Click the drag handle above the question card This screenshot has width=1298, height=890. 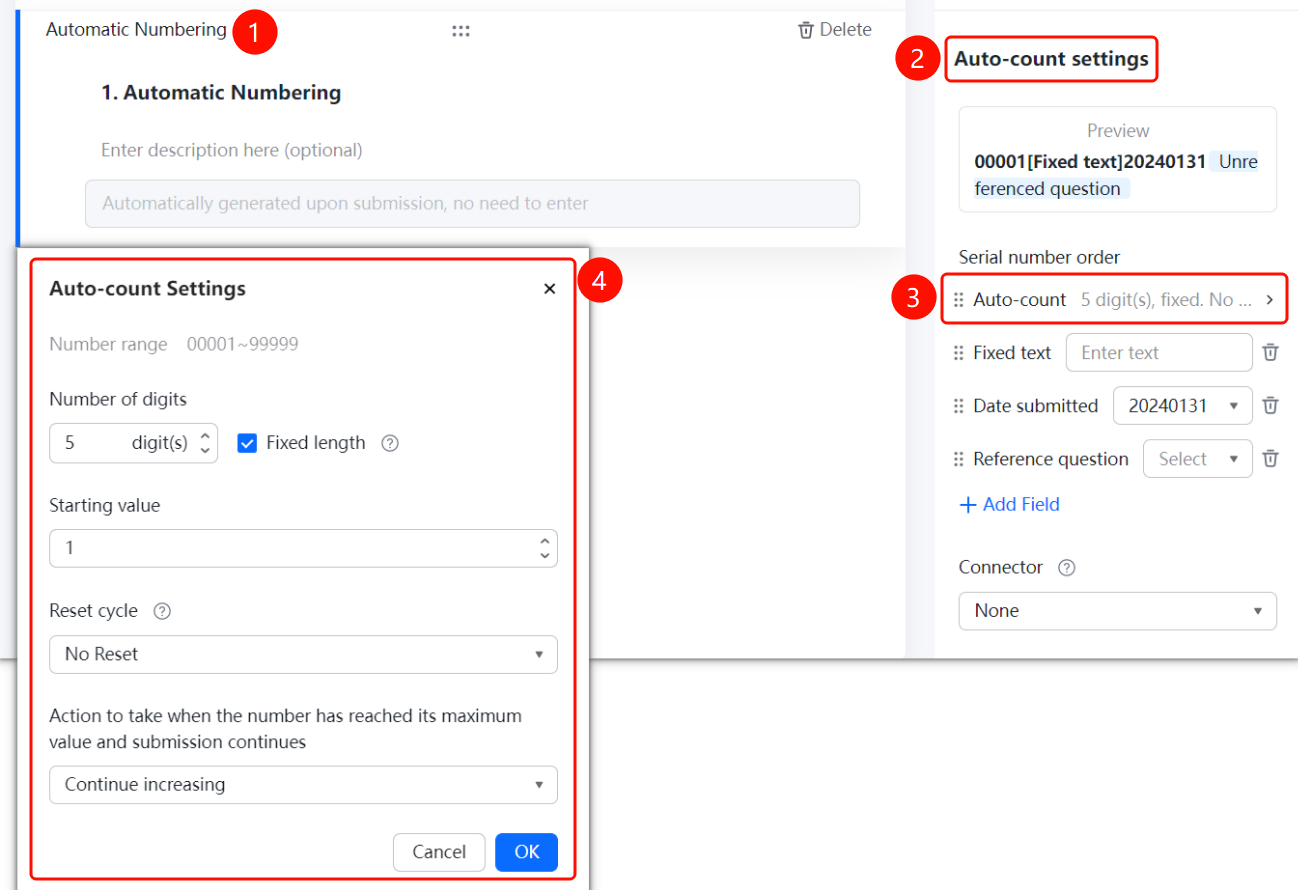tap(460, 31)
